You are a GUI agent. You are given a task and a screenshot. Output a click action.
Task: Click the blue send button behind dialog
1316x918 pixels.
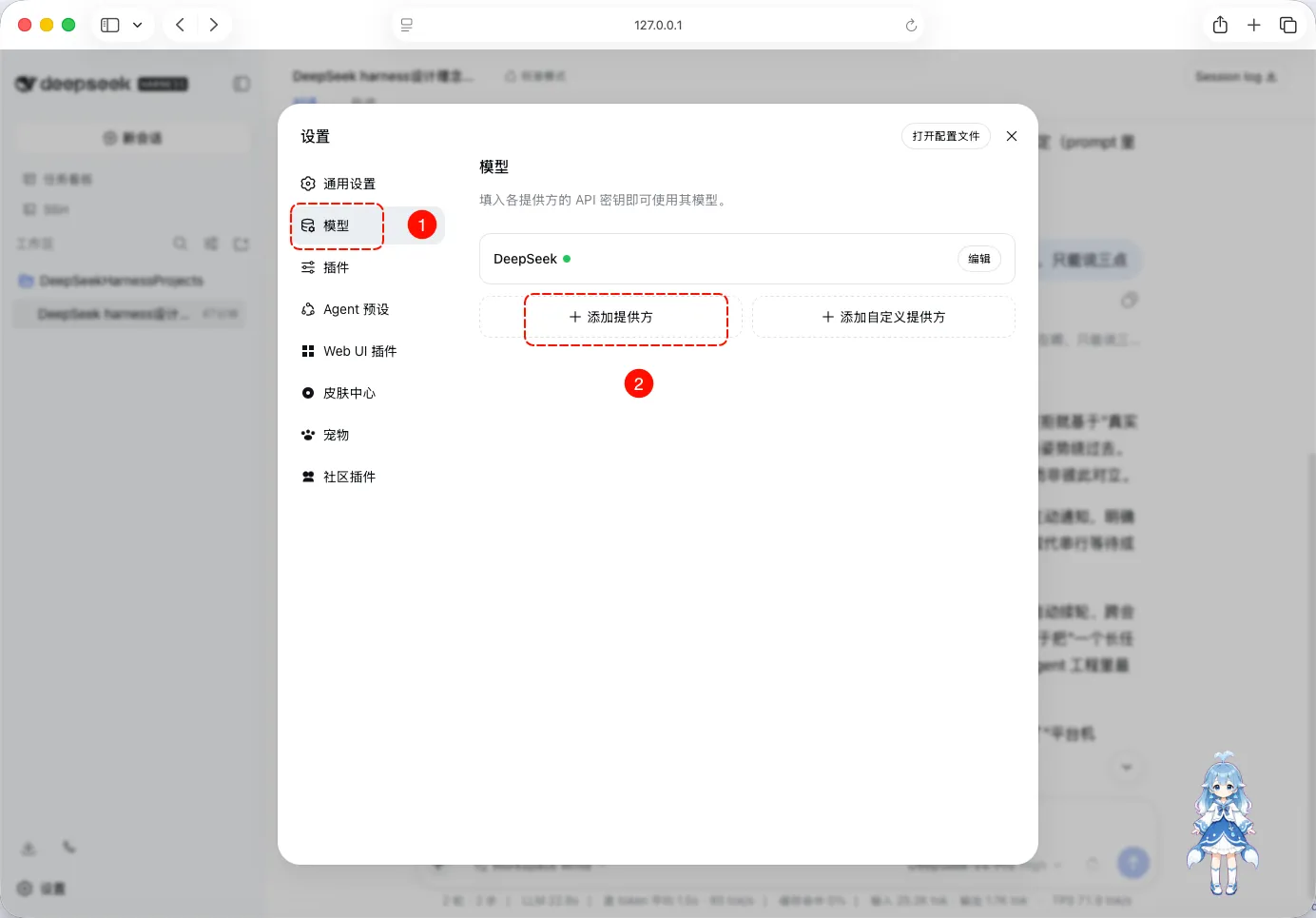1132,863
